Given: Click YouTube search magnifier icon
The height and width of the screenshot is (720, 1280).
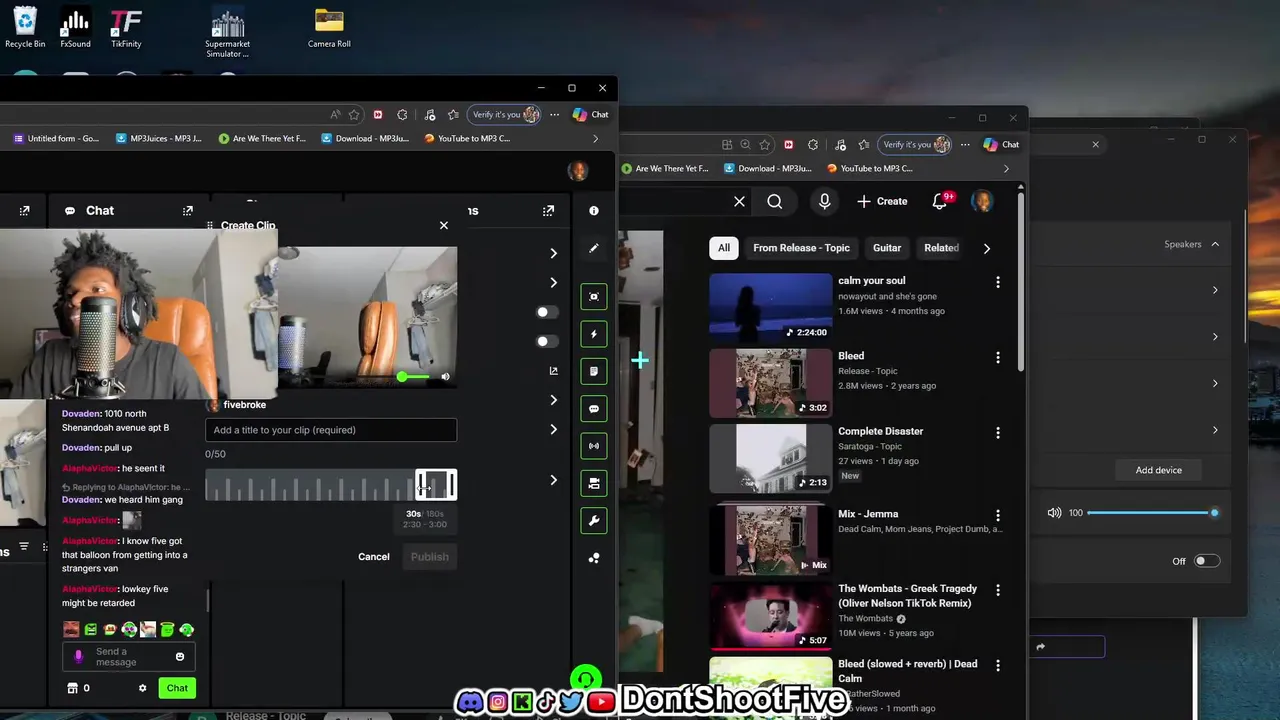Looking at the screenshot, I should (x=775, y=201).
